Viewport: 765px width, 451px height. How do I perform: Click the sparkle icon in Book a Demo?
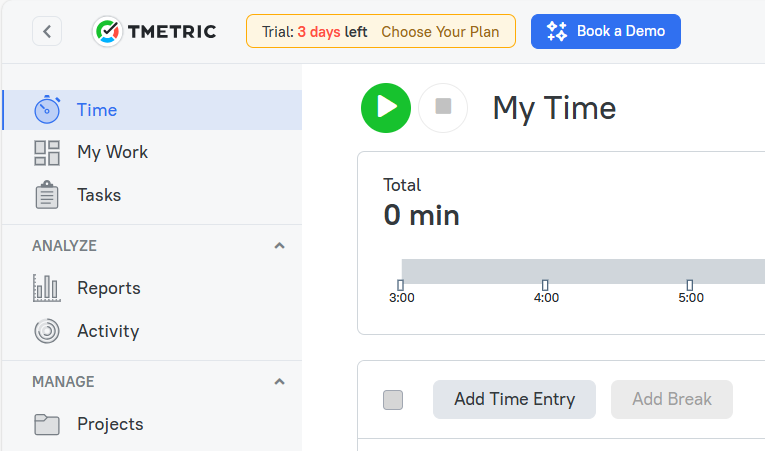[x=557, y=31]
